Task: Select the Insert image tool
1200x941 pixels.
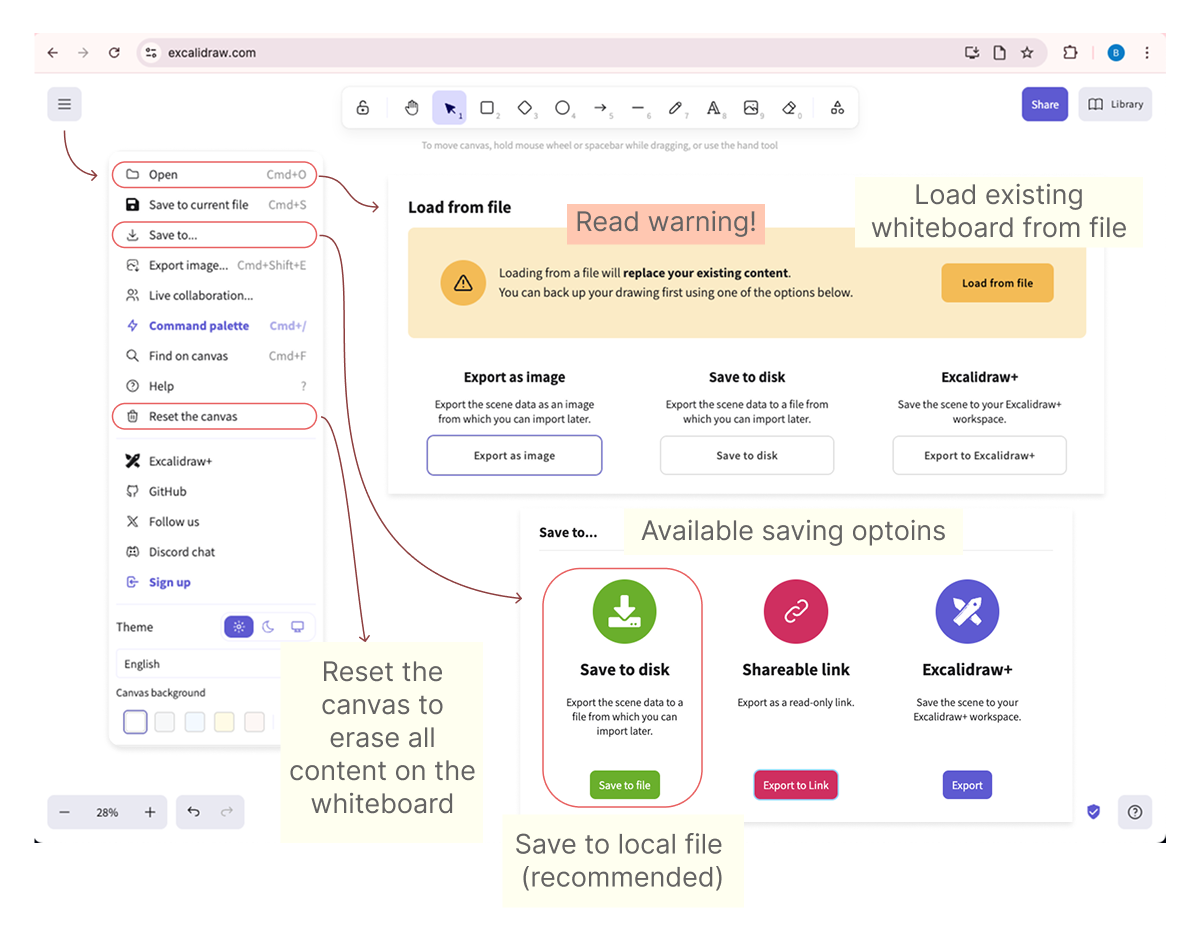Action: click(751, 108)
